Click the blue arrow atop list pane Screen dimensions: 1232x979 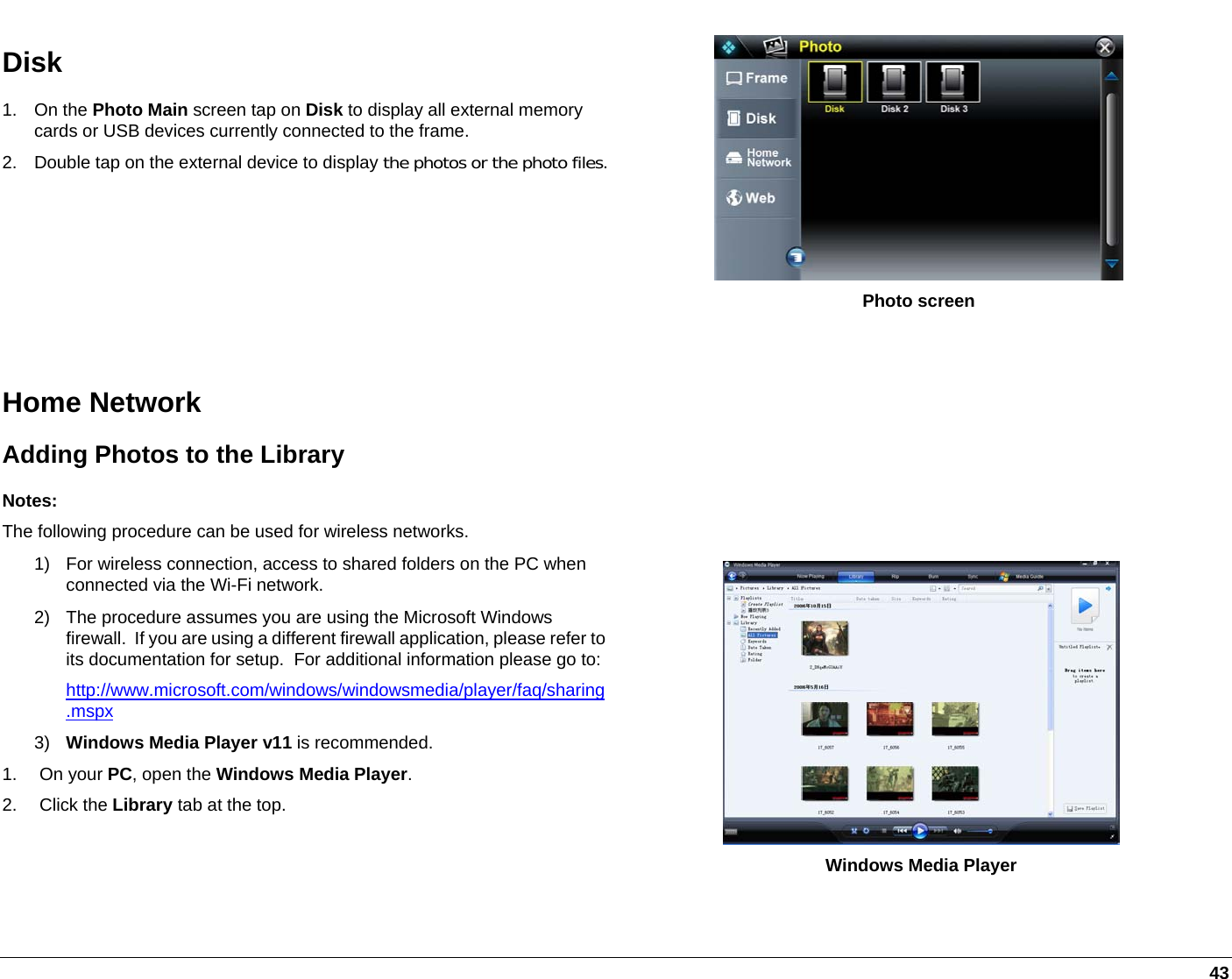click(x=1108, y=588)
